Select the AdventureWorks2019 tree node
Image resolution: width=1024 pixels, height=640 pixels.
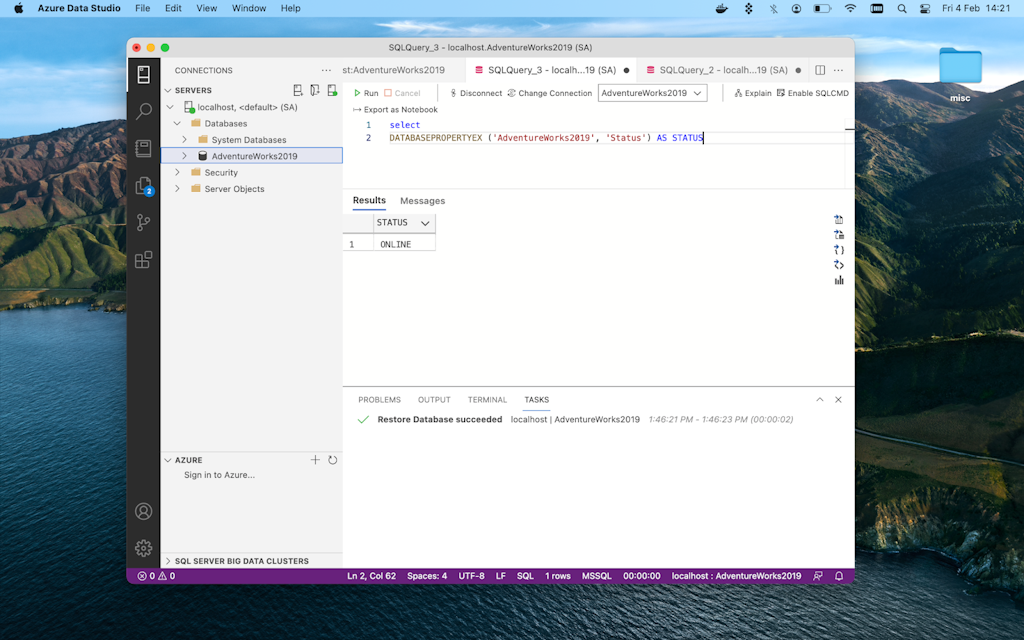click(254, 156)
